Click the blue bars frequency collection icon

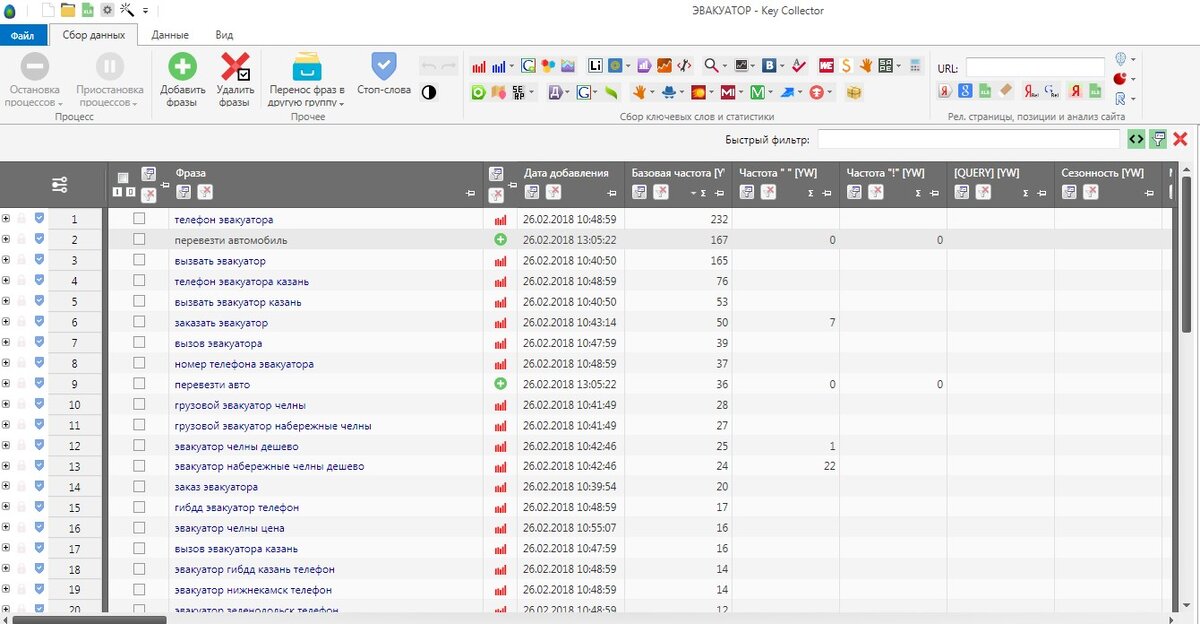point(498,67)
